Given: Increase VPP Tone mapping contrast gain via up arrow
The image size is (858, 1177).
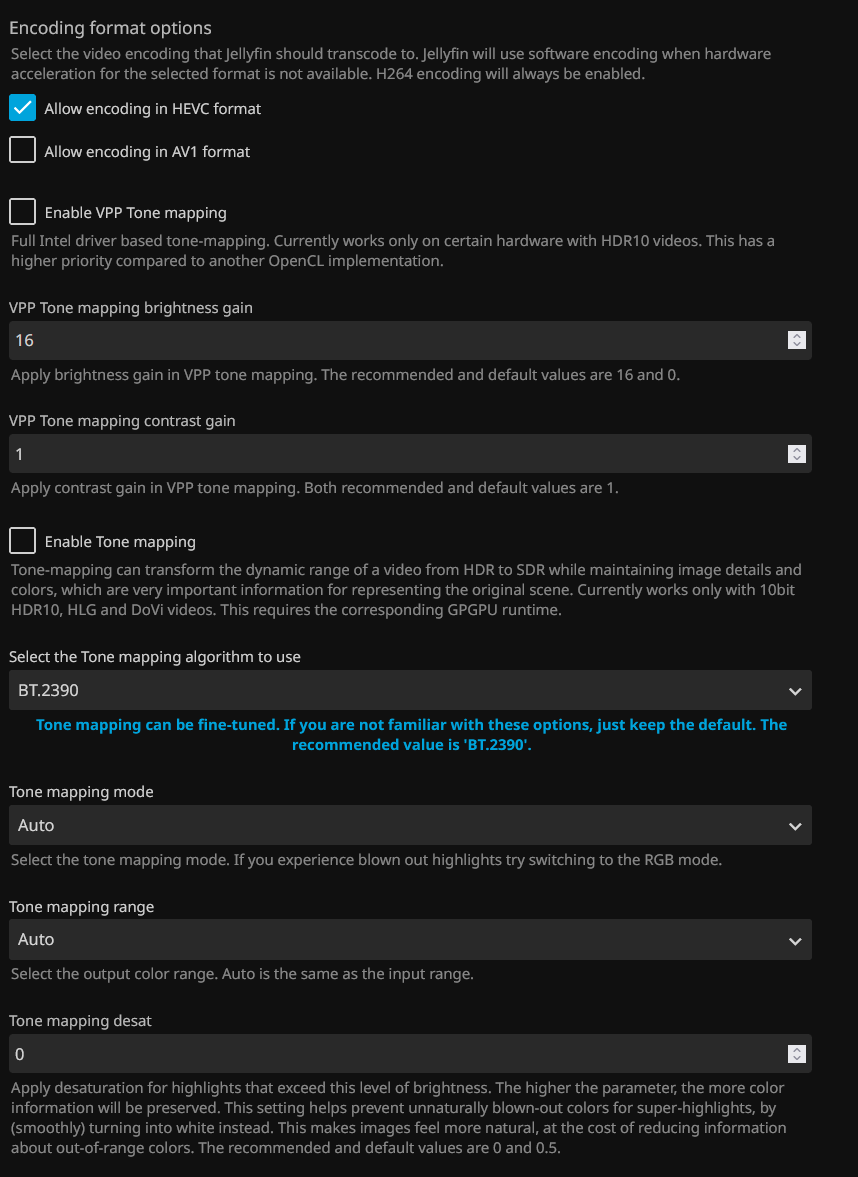Looking at the screenshot, I should tap(796, 449).
